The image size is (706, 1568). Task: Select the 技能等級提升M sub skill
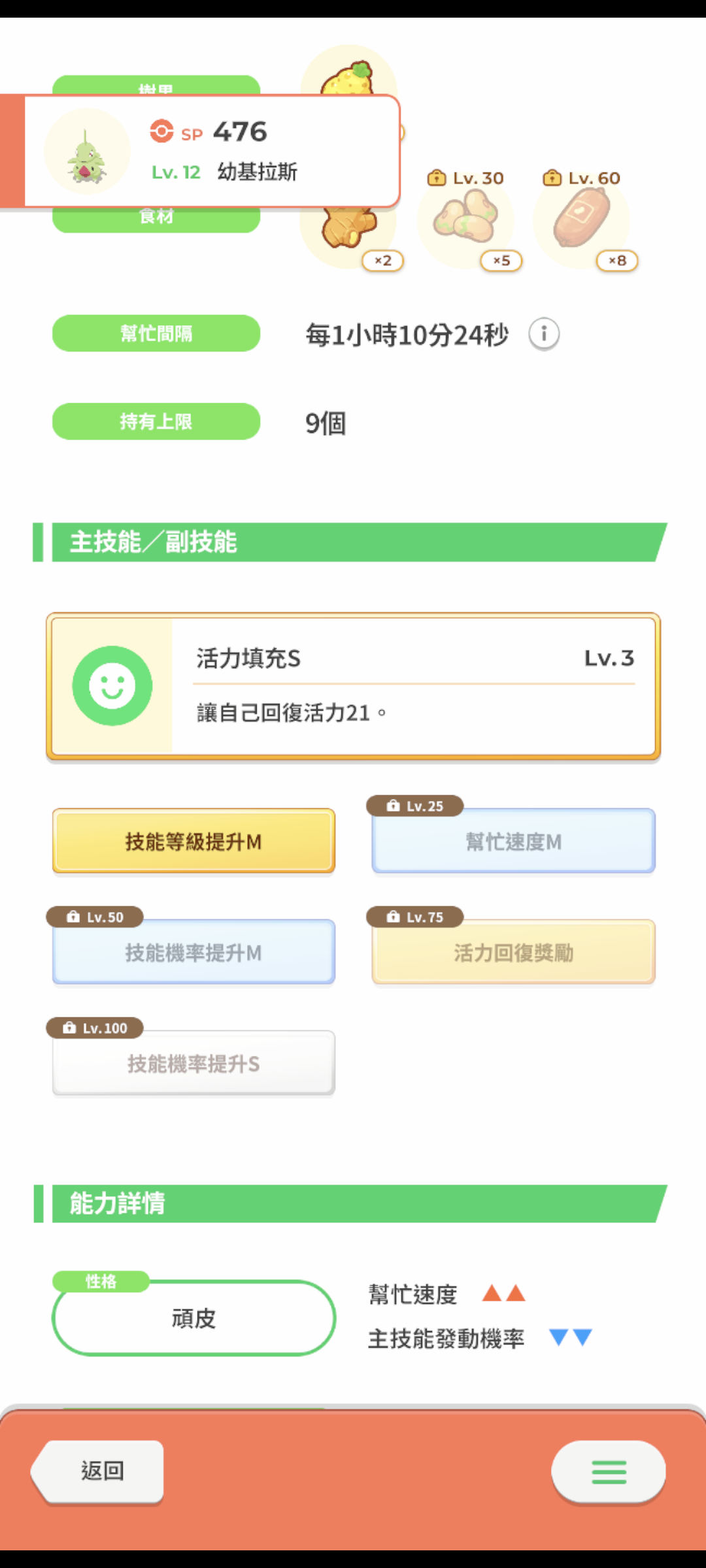[x=193, y=841]
